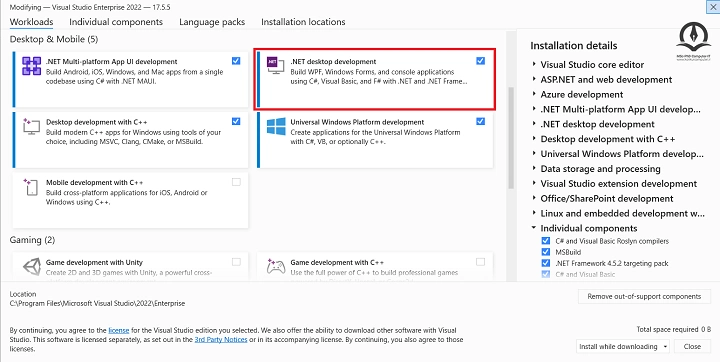Open the license link
This screenshot has width=720, height=362.
pyautogui.click(x=118, y=330)
